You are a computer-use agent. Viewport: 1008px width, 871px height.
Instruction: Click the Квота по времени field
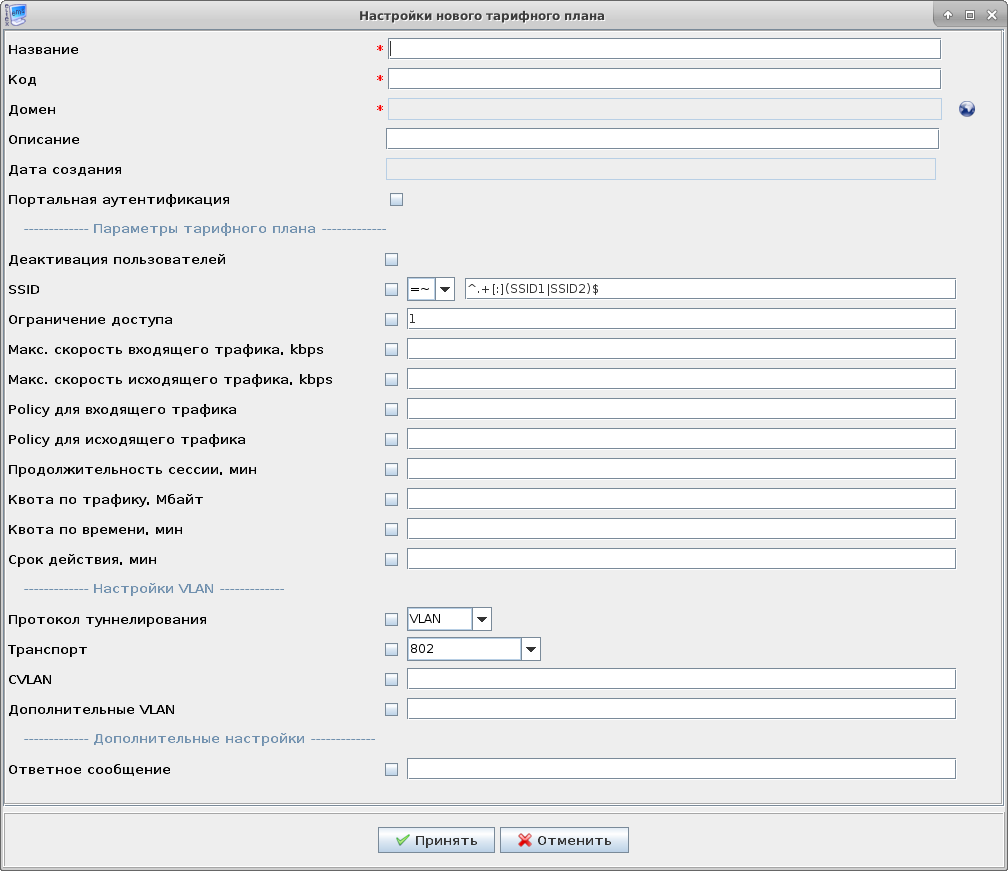(x=681, y=529)
